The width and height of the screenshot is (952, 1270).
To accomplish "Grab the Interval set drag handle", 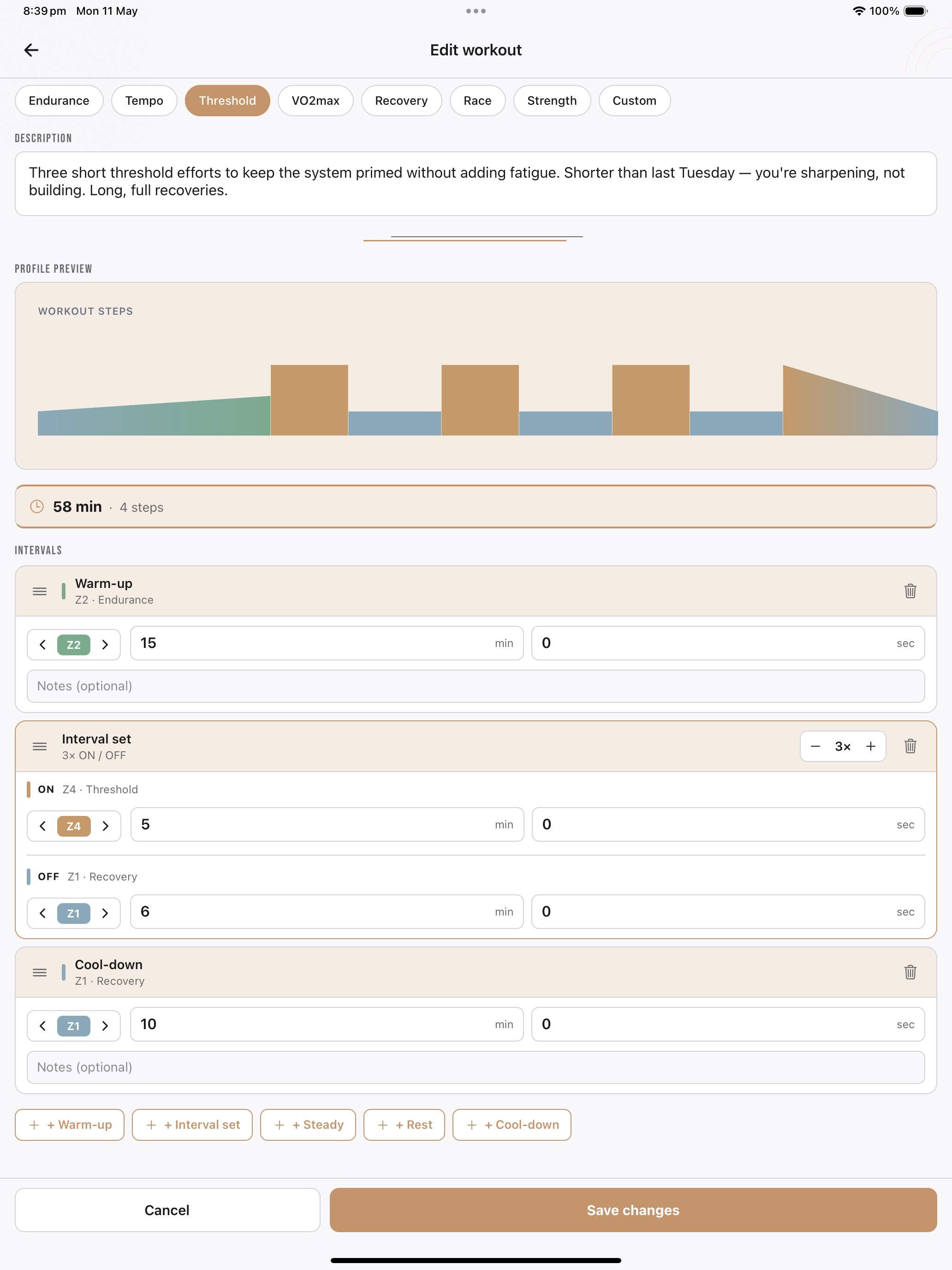I will point(40,746).
